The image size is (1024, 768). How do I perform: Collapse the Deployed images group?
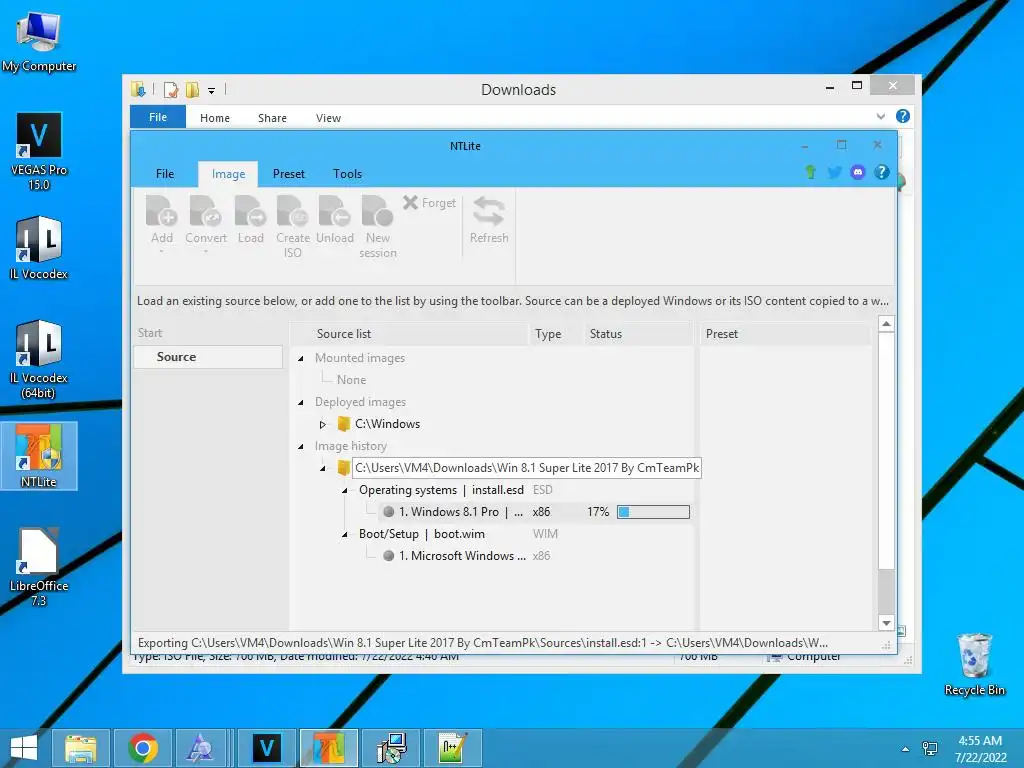(x=301, y=402)
